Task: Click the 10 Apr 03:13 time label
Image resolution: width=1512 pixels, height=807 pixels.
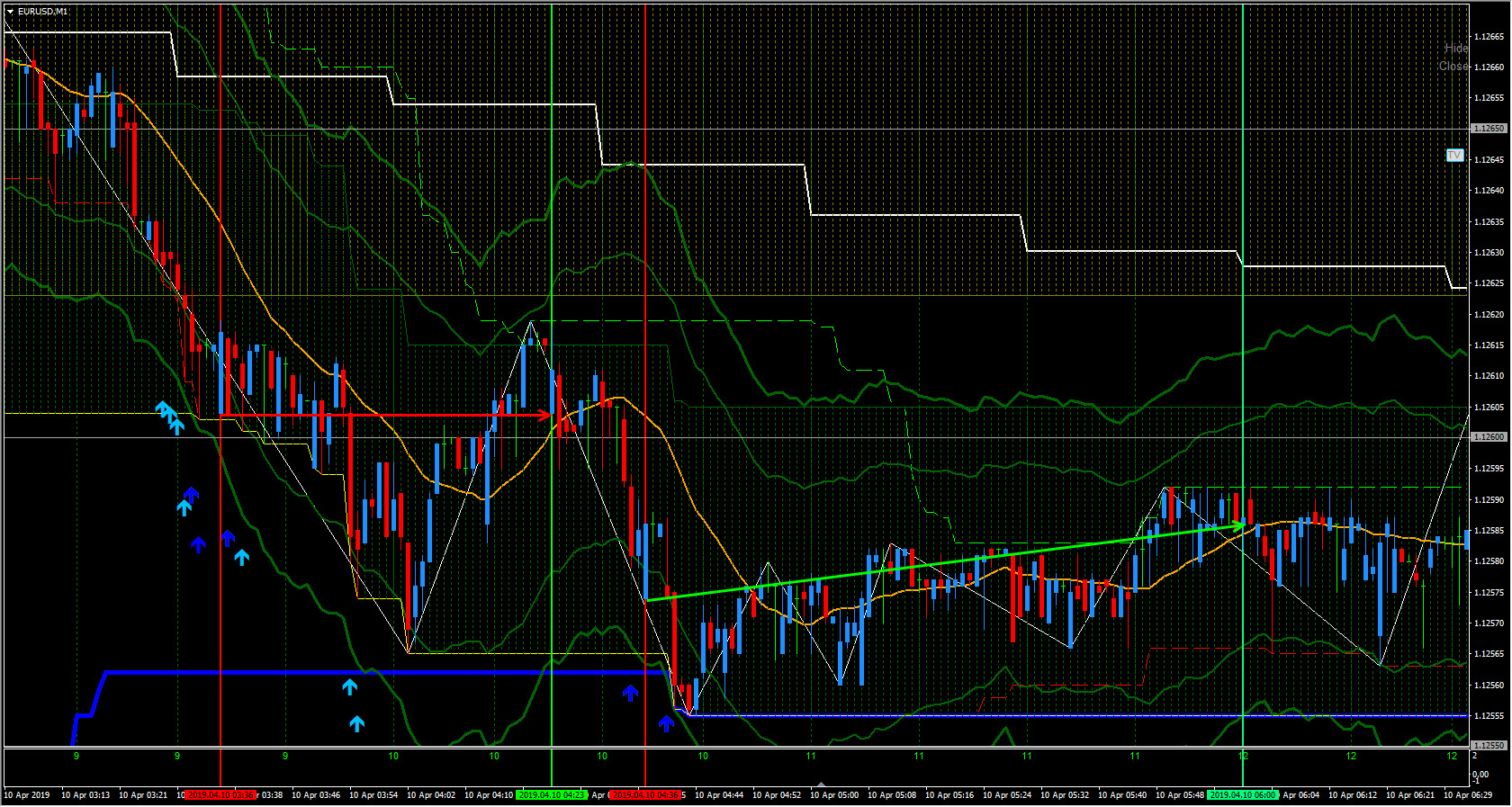Action: point(85,795)
